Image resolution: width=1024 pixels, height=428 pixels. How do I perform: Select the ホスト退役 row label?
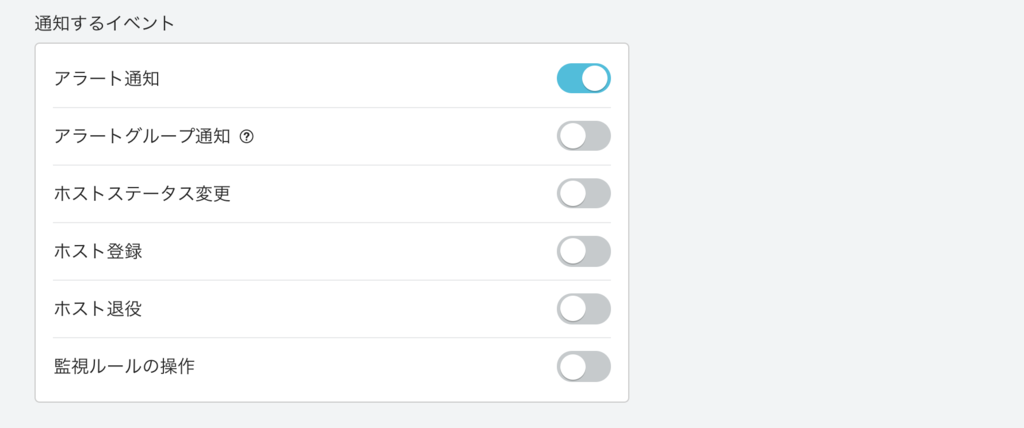click(x=98, y=308)
